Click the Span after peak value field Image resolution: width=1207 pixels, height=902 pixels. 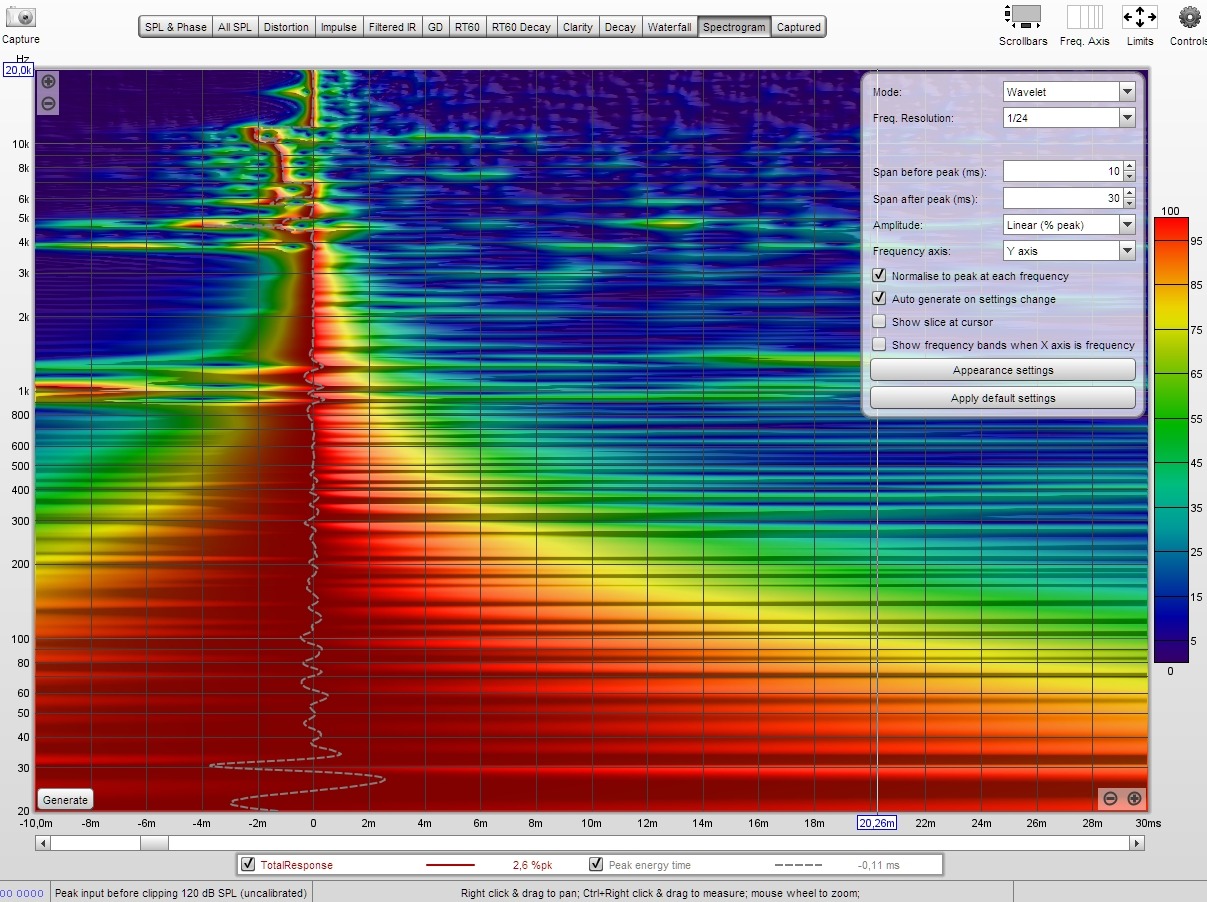pyautogui.click(x=1063, y=198)
